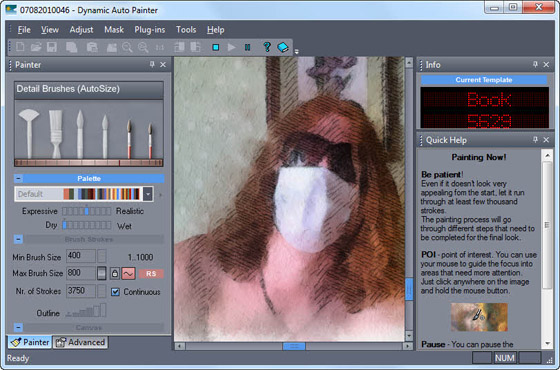
Task: Open the blue book manual icon
Action: pos(282,47)
